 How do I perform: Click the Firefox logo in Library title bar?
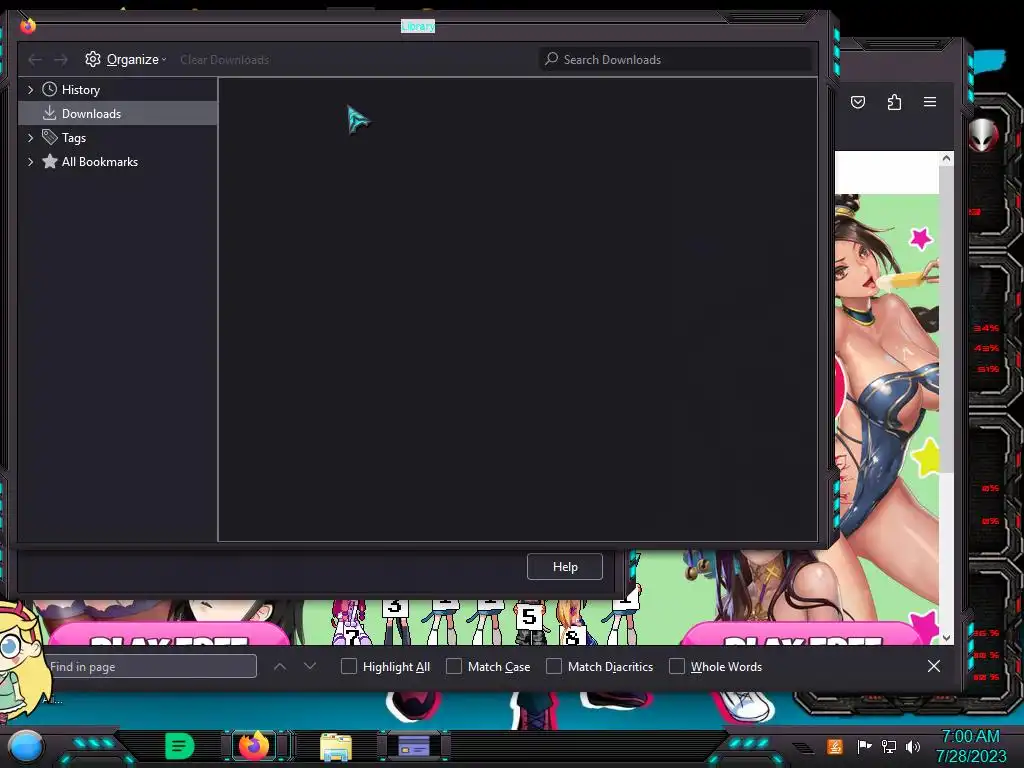point(27,25)
